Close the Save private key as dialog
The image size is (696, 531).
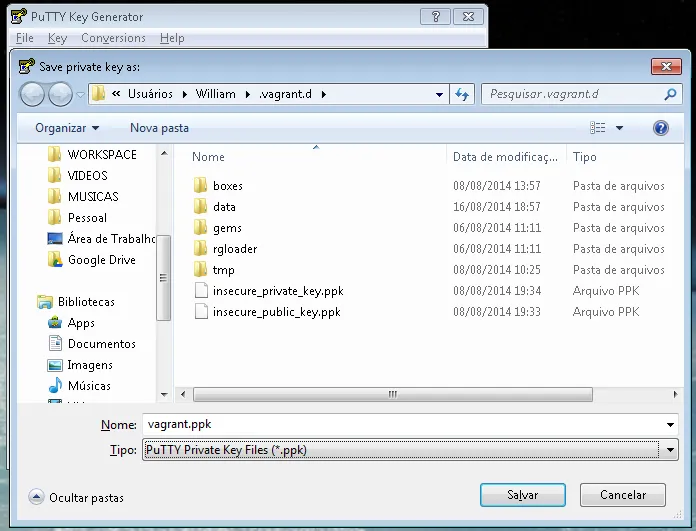[666, 67]
